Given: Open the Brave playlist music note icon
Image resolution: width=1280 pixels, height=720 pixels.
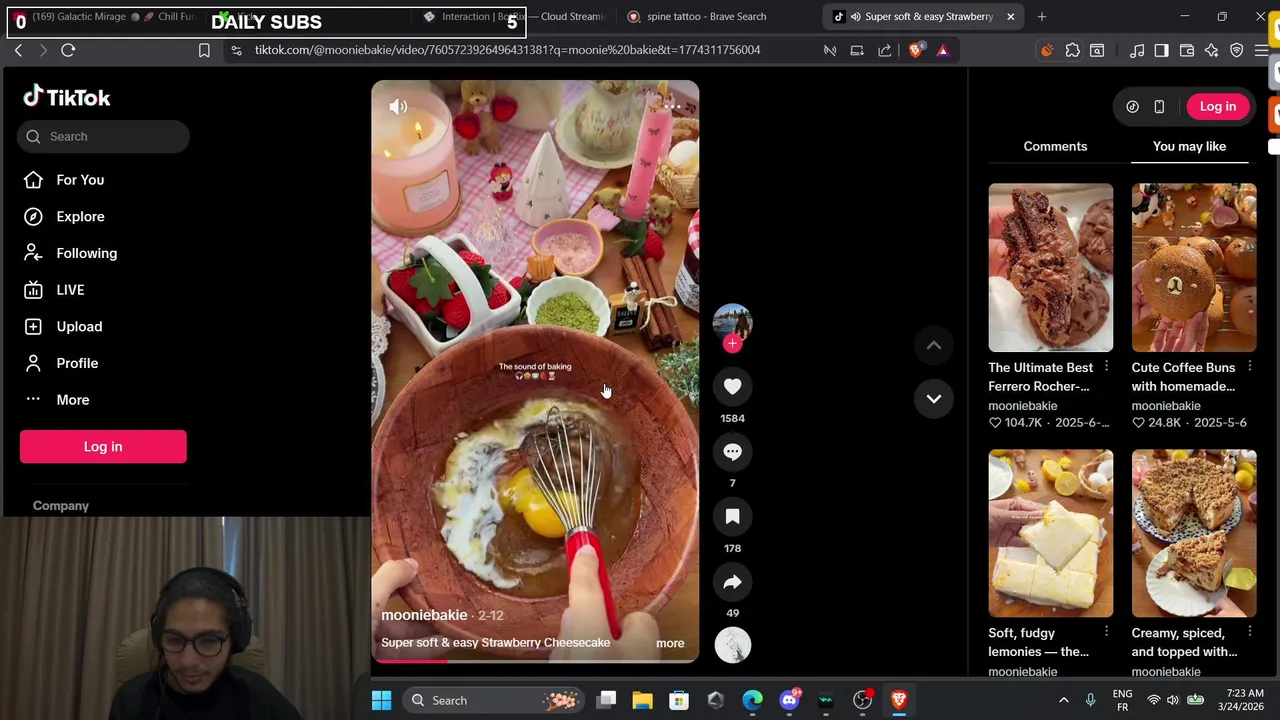Looking at the screenshot, I should pyautogui.click(x=1137, y=50).
